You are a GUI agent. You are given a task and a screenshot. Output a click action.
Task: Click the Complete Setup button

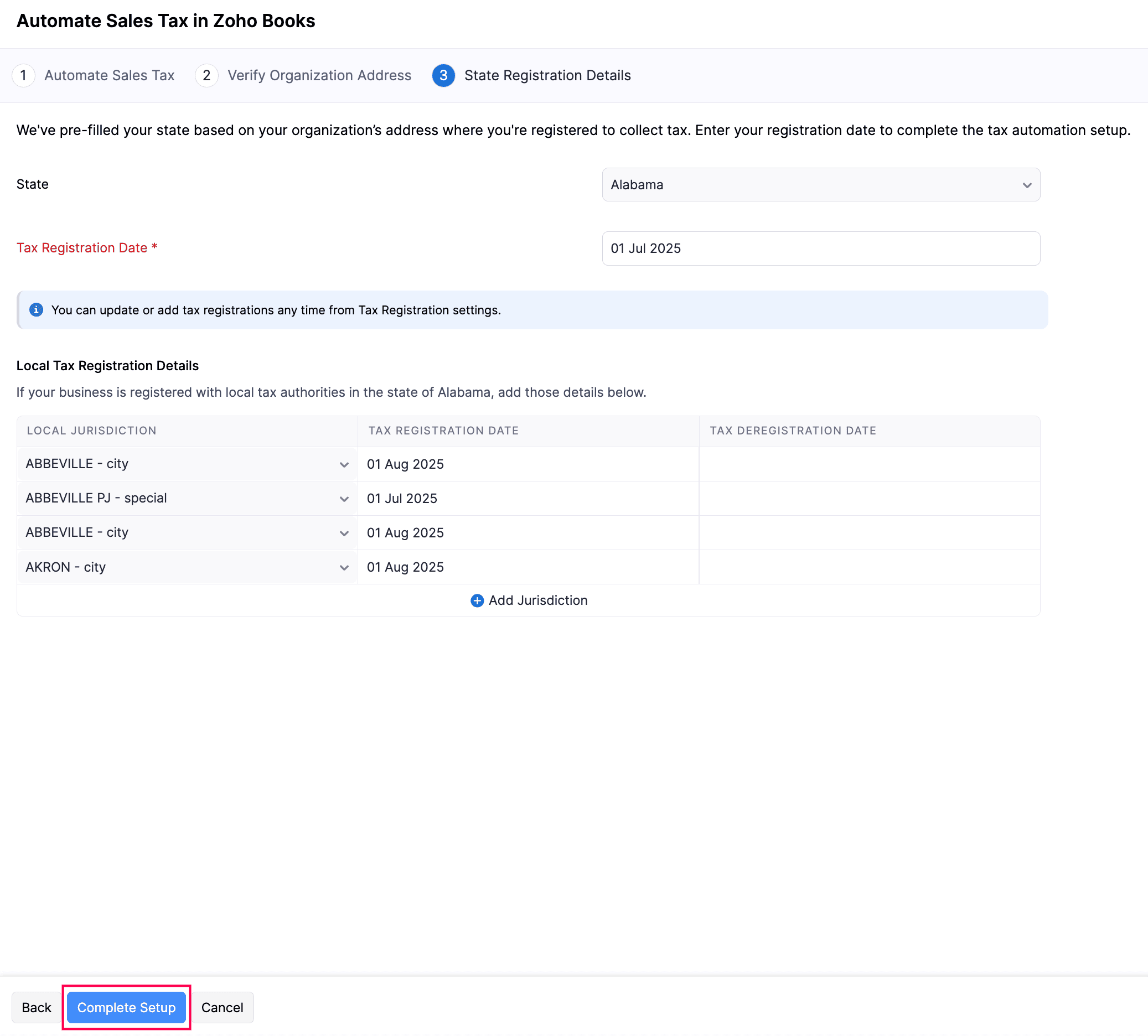coord(126,1008)
